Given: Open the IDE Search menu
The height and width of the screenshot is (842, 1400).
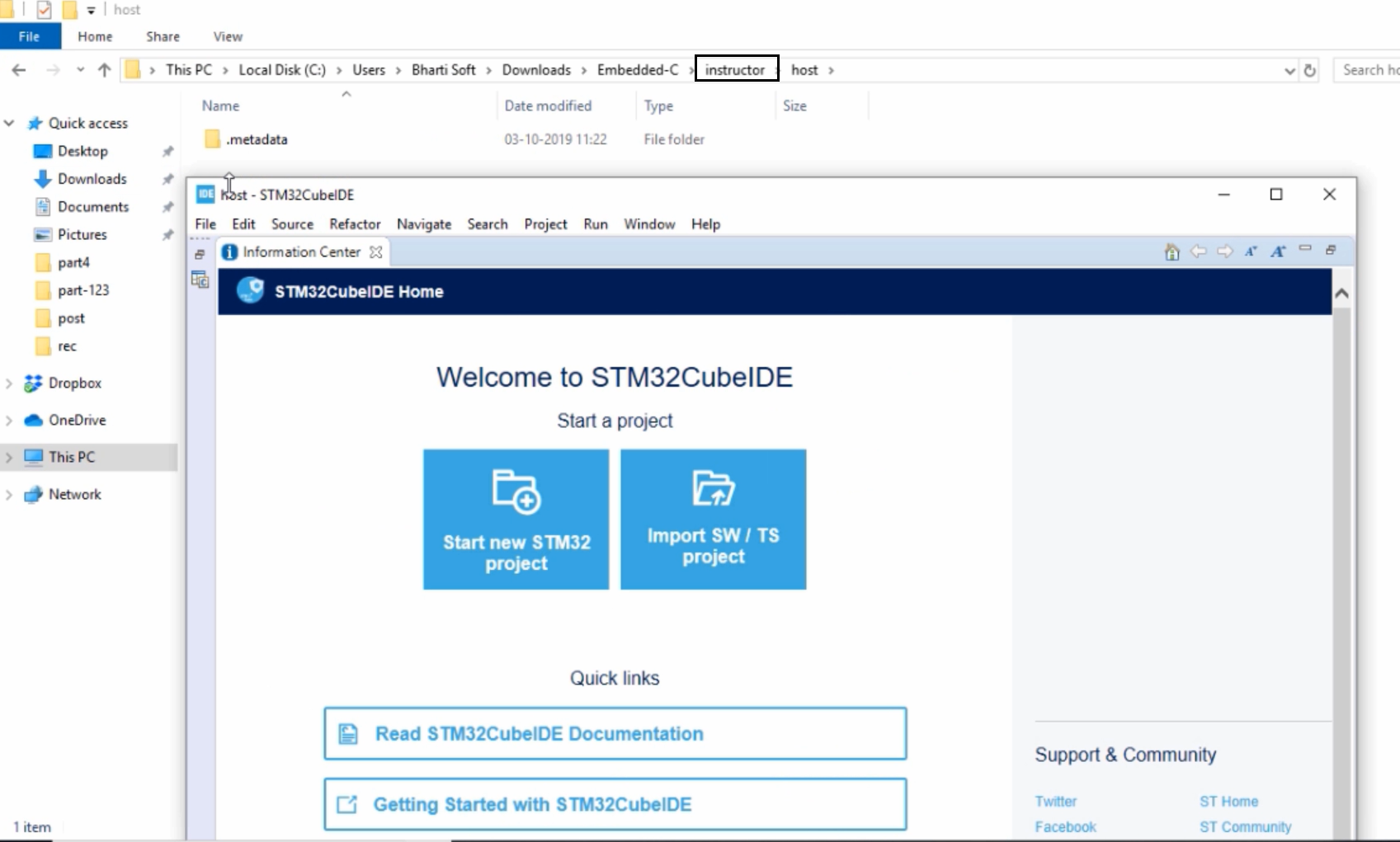Looking at the screenshot, I should [x=488, y=224].
